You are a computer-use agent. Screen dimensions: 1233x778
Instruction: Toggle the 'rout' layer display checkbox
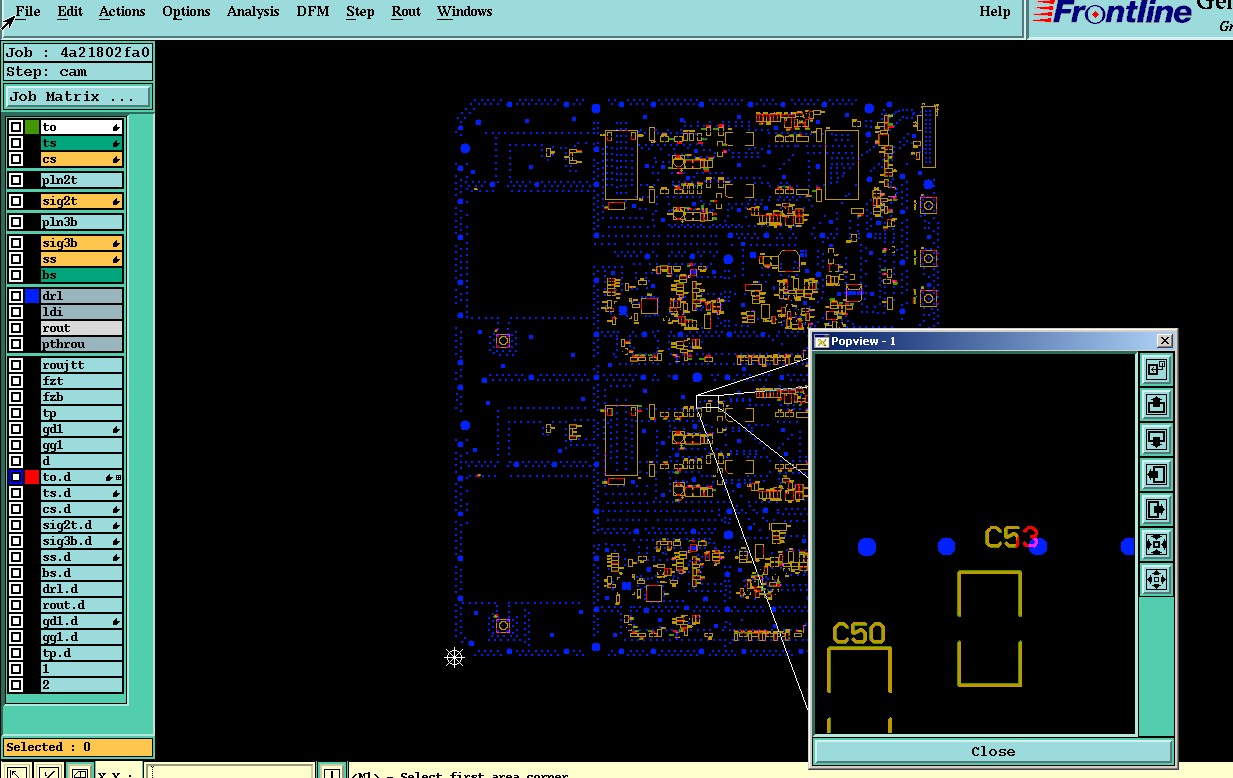click(16, 328)
